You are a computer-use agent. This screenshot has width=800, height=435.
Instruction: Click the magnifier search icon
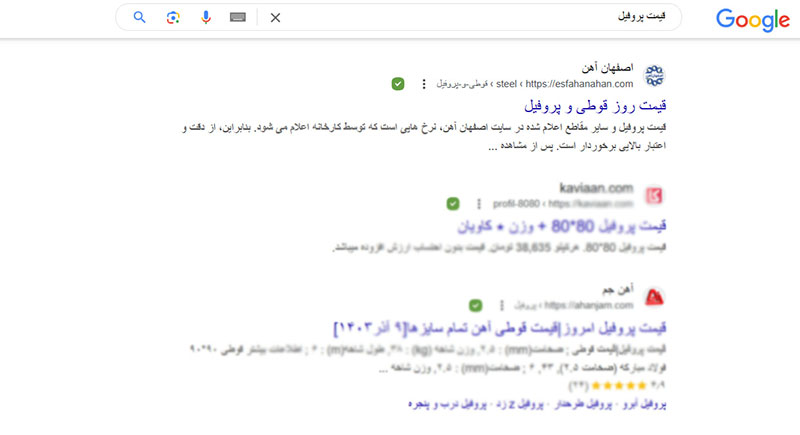coord(139,17)
